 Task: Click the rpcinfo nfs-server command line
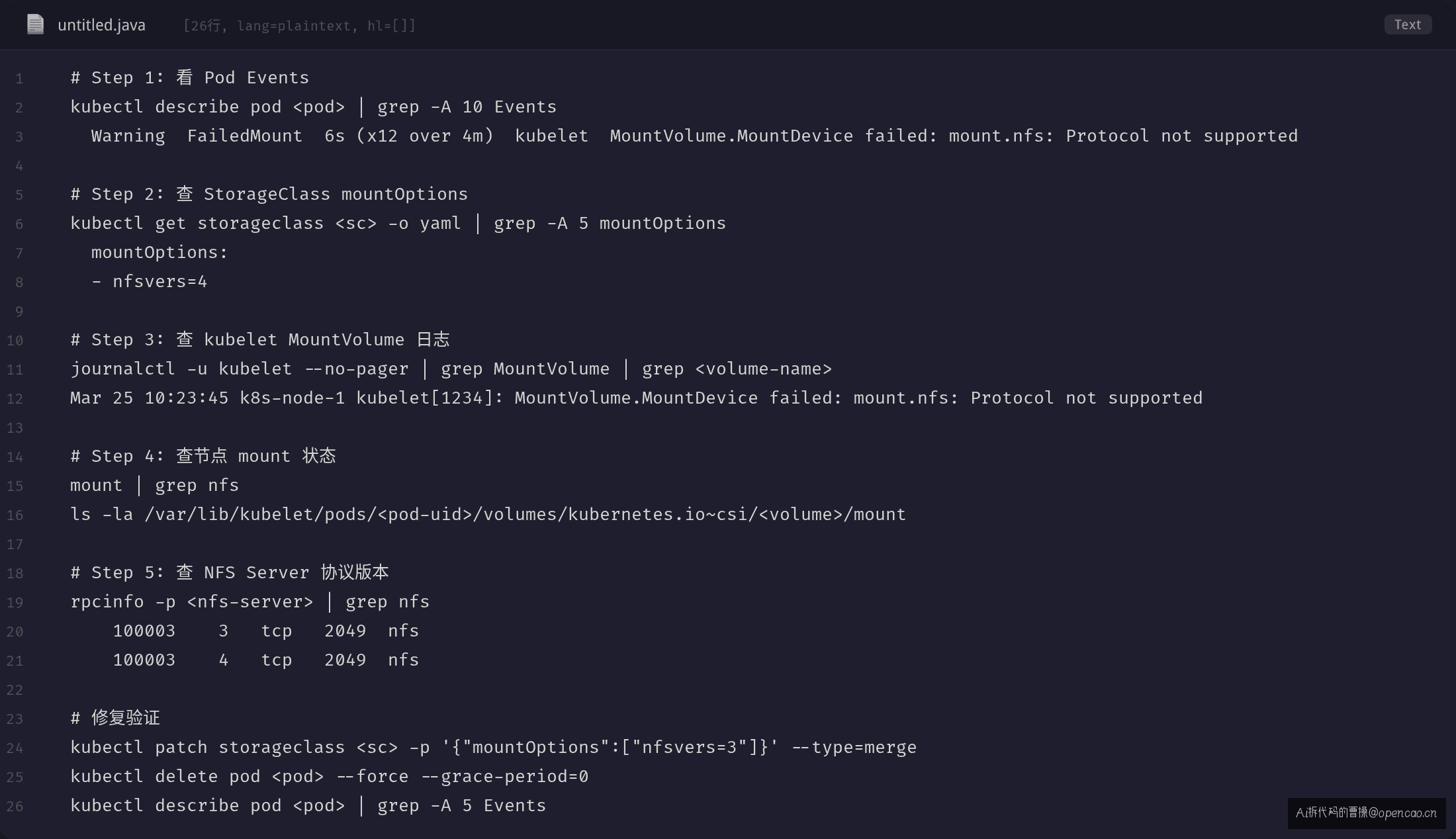click(250, 601)
